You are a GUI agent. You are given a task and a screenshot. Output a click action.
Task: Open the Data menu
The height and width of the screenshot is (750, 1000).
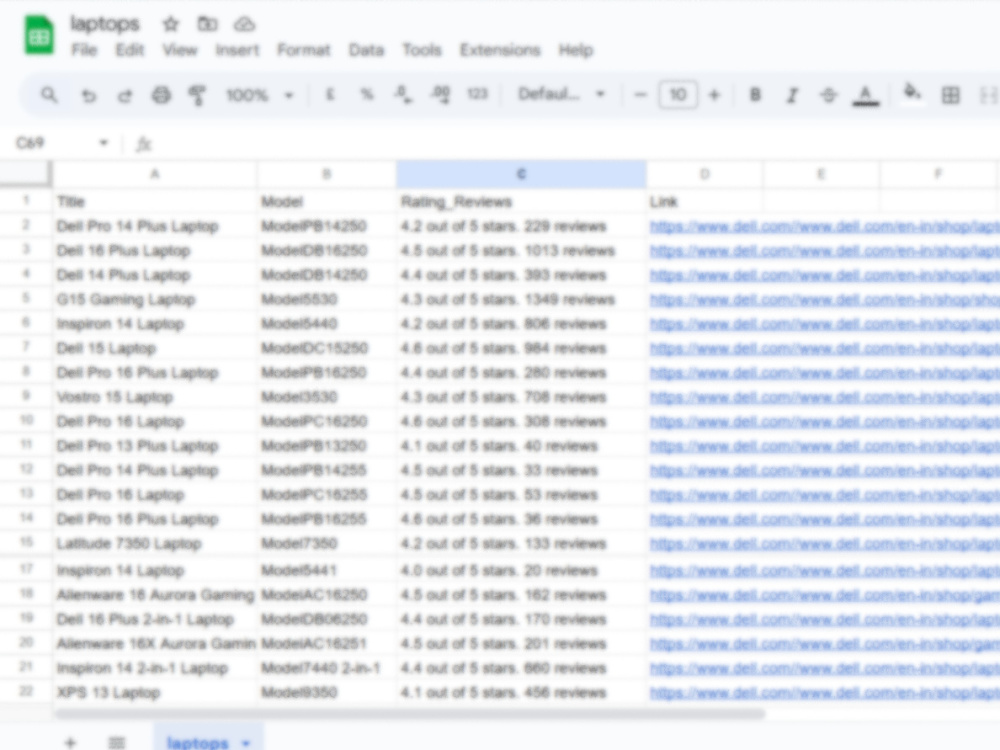(x=366, y=50)
